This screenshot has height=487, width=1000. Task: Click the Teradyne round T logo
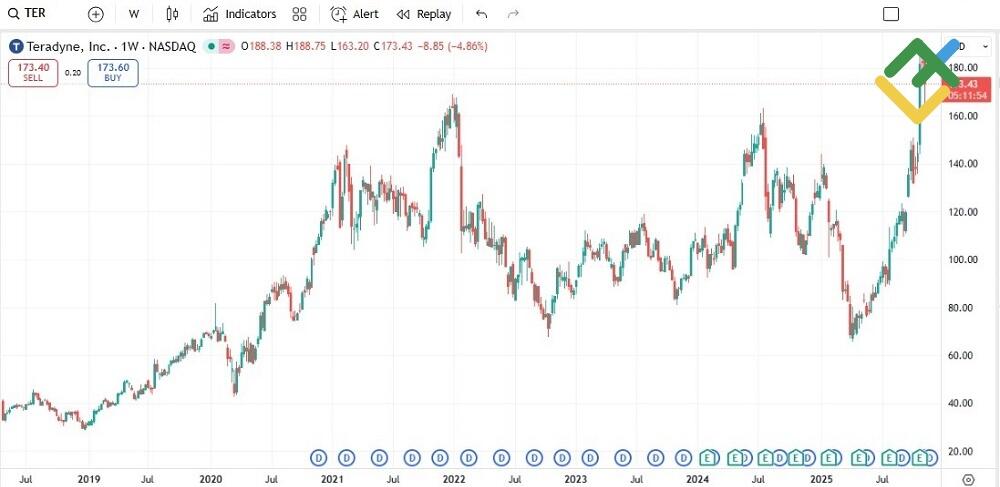pos(17,47)
